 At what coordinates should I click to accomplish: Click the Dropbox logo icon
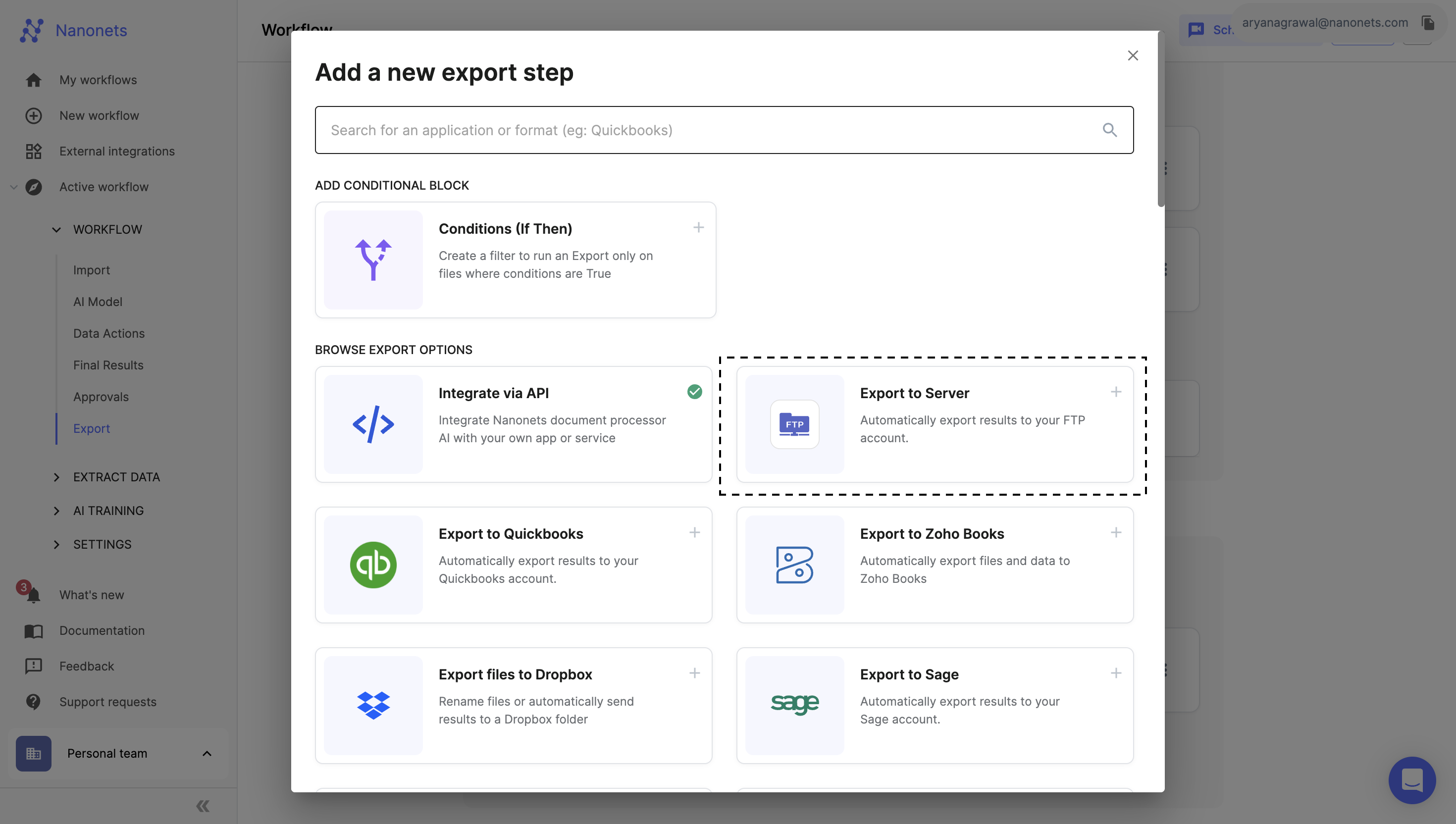tap(373, 706)
